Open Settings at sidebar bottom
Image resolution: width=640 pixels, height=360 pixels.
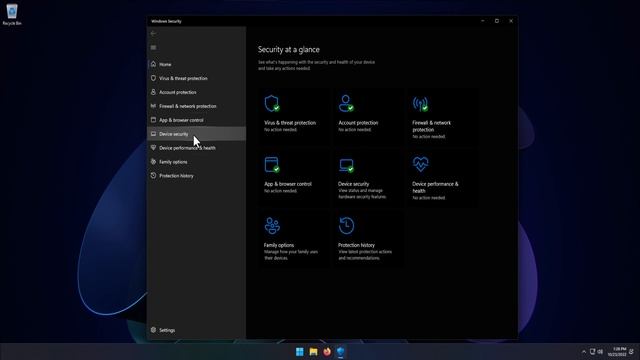196,330
